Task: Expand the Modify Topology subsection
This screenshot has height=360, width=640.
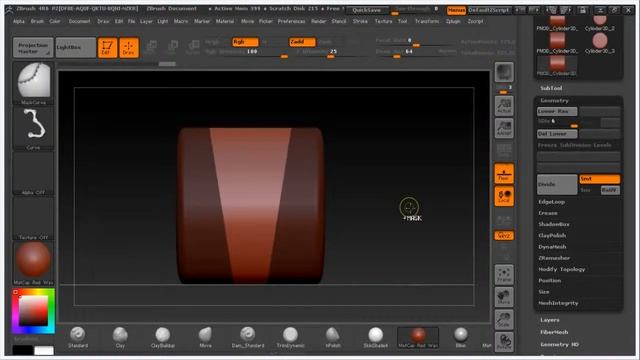Action: pos(562,269)
